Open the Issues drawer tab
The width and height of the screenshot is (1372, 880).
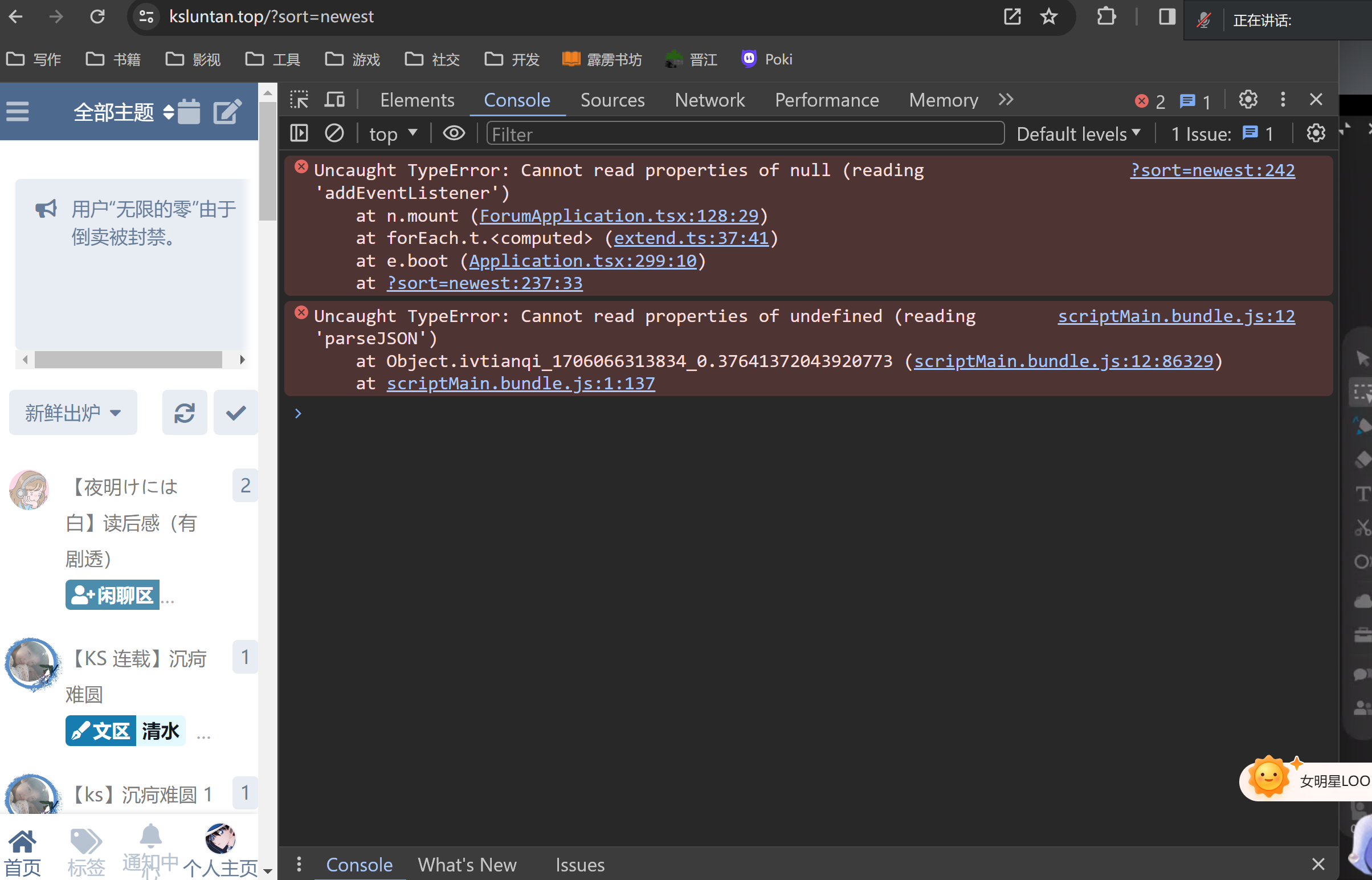(x=580, y=865)
